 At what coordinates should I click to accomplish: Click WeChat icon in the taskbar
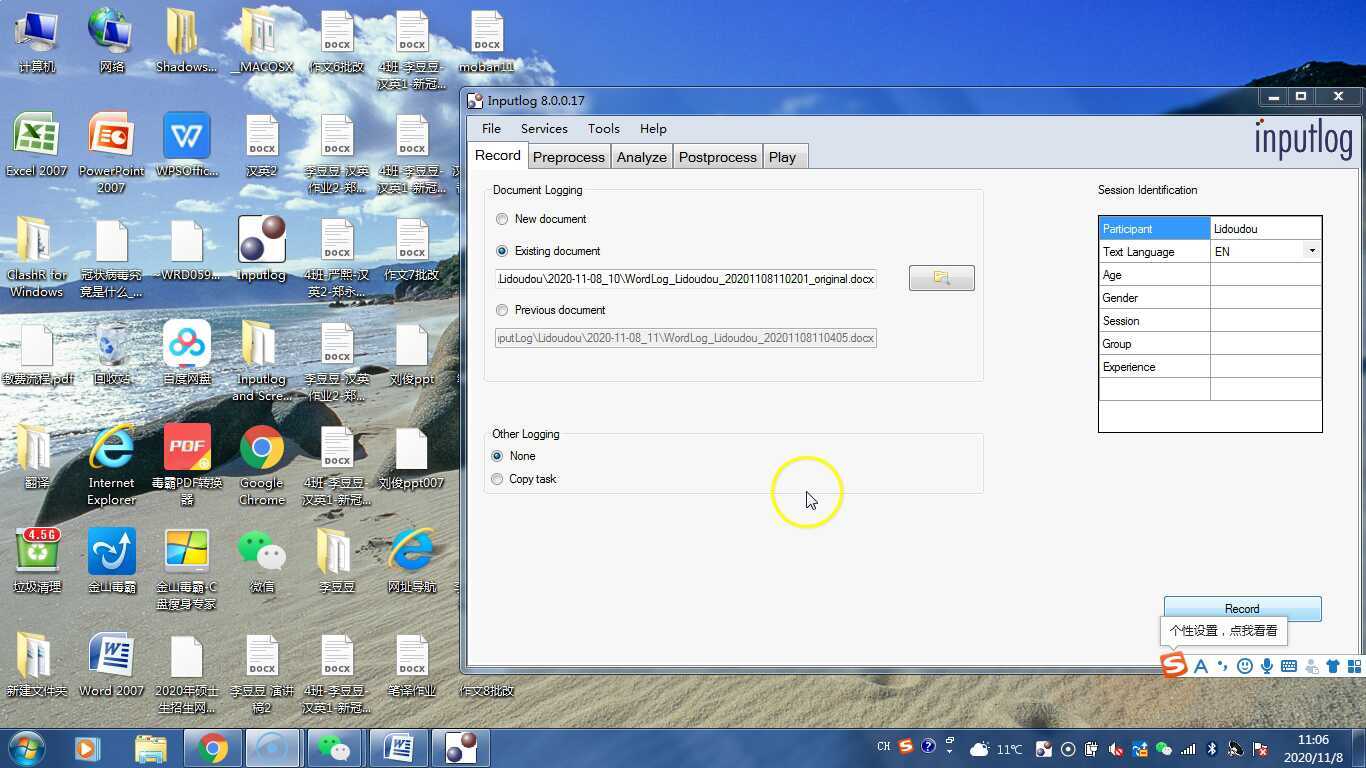click(334, 747)
